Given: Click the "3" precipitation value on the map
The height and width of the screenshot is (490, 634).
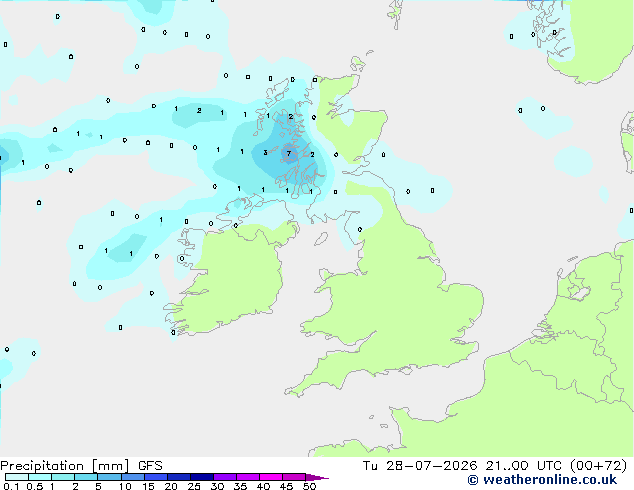Looking at the screenshot, I should (265, 152).
